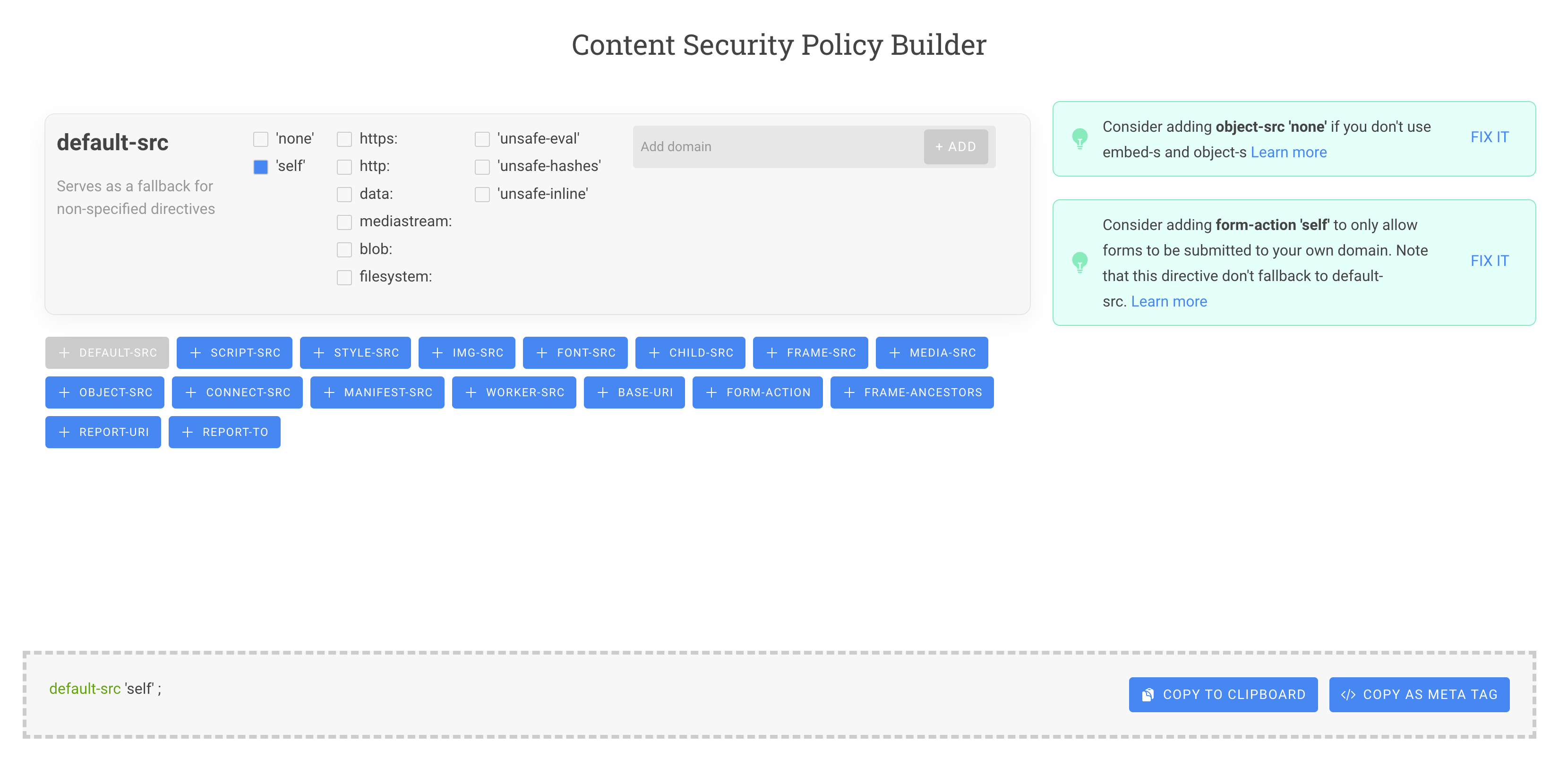Image resolution: width=1559 pixels, height=784 pixels.
Task: Uncheck the 'self' source checkbox
Action: [x=260, y=166]
